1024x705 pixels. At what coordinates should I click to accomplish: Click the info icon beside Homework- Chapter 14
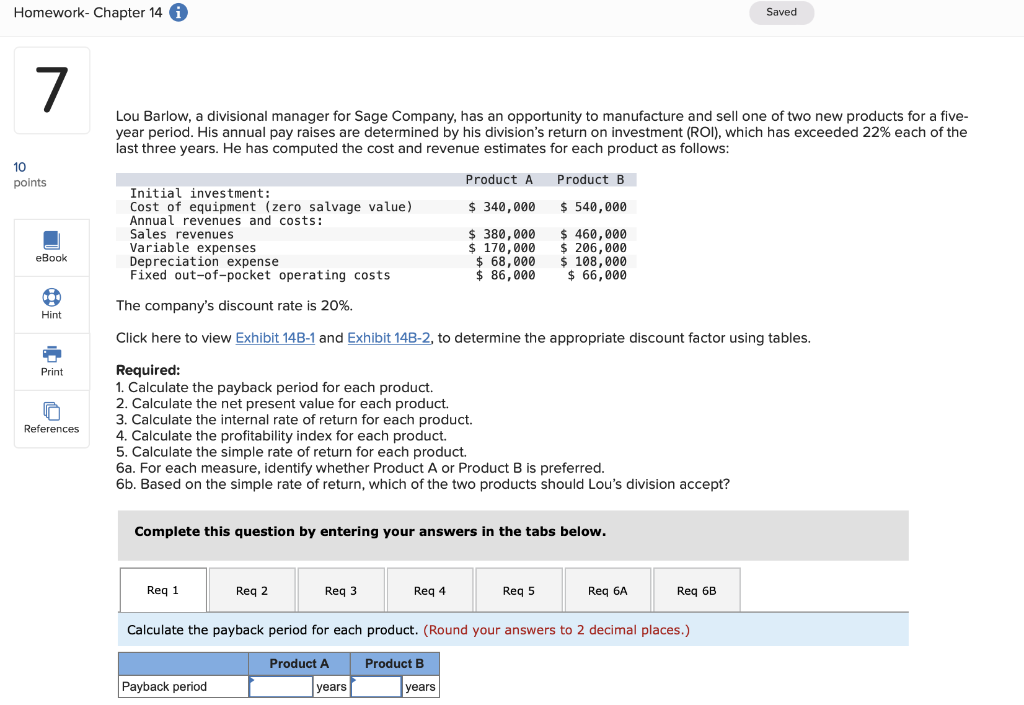[178, 12]
